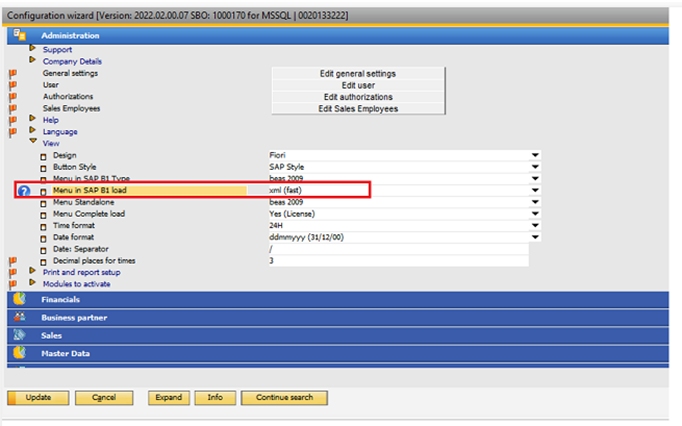
Task: Open the Master Data section
Action: click(x=338, y=353)
